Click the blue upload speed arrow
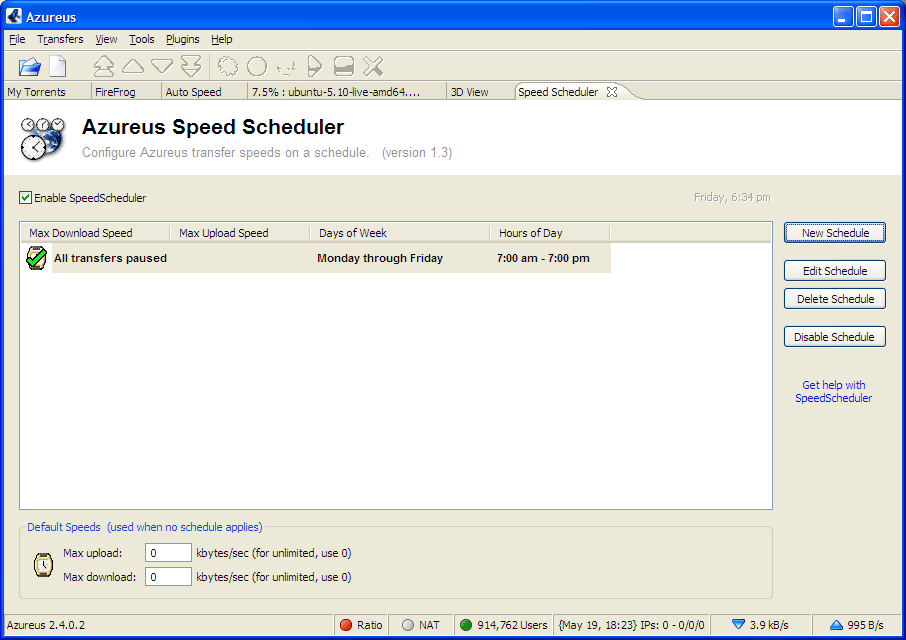 (836, 625)
